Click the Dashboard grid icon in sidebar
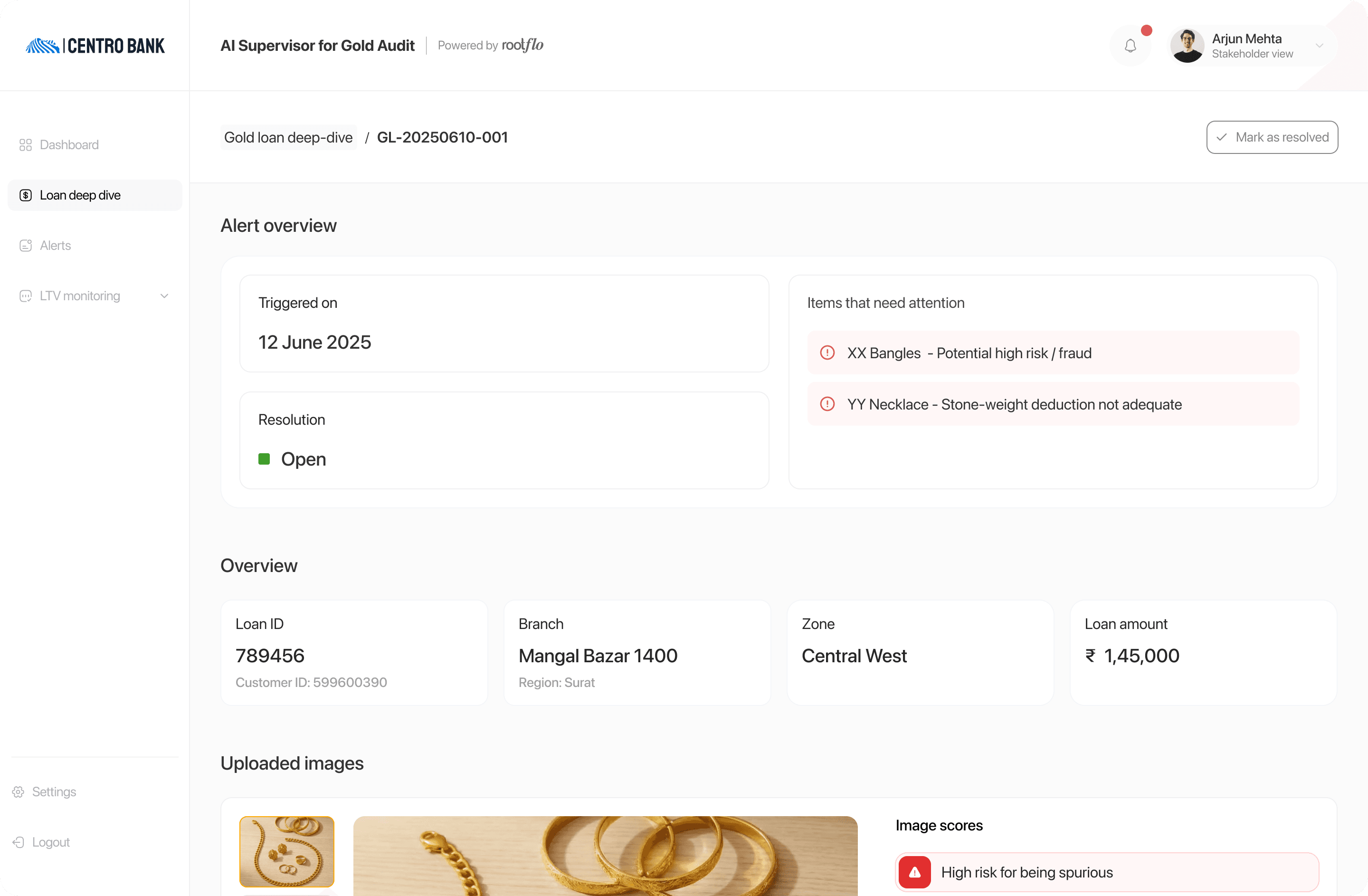This screenshot has height=896, width=1368. click(25, 145)
